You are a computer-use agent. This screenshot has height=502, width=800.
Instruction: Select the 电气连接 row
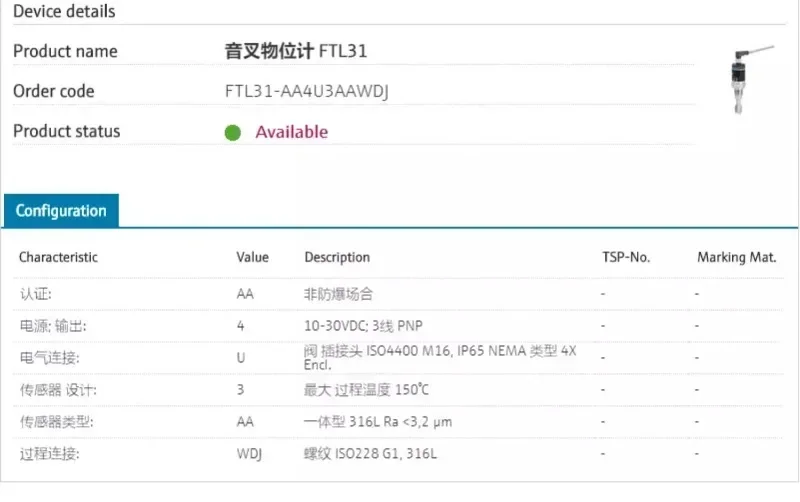398,358
